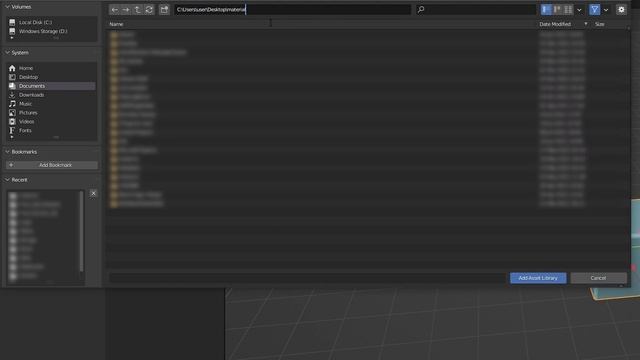Create a new directory

(164, 10)
